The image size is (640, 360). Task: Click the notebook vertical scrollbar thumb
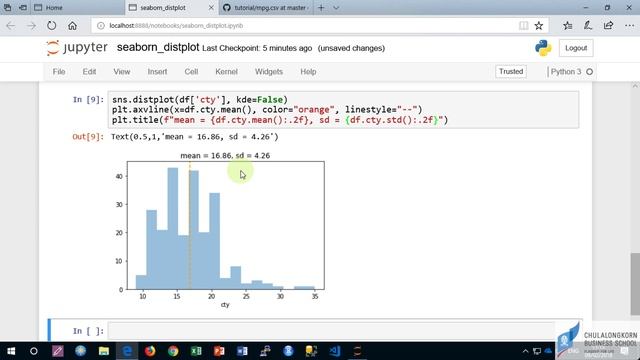(635, 284)
